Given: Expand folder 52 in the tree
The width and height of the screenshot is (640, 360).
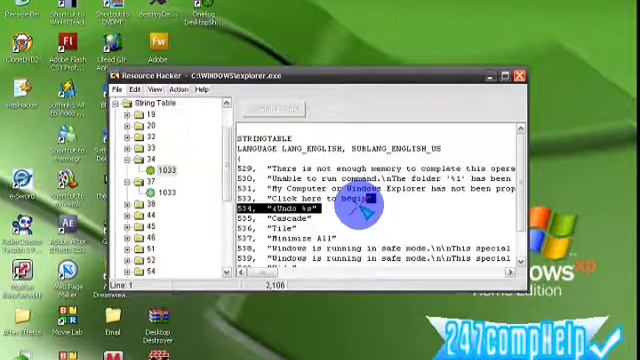Looking at the screenshot, I should [127, 260].
